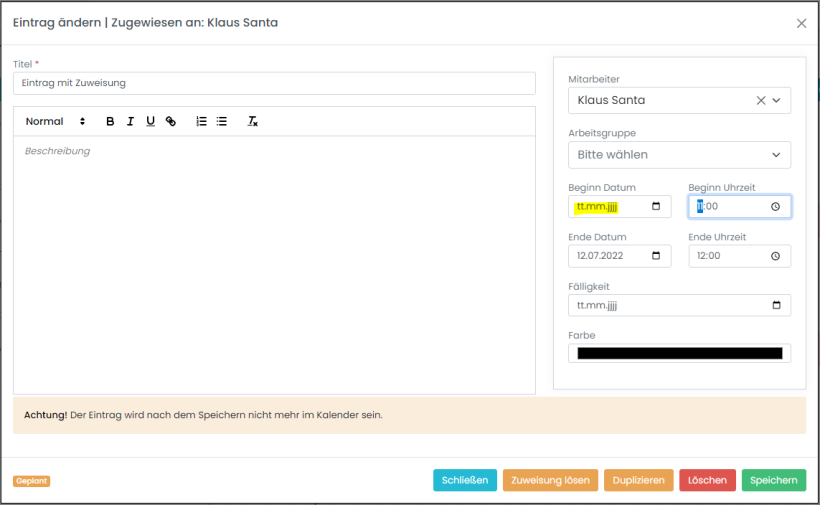Viewport: 820px width, 505px height.
Task: Clear the selected Mitarbeiter Klaus Santa
Action: click(760, 101)
